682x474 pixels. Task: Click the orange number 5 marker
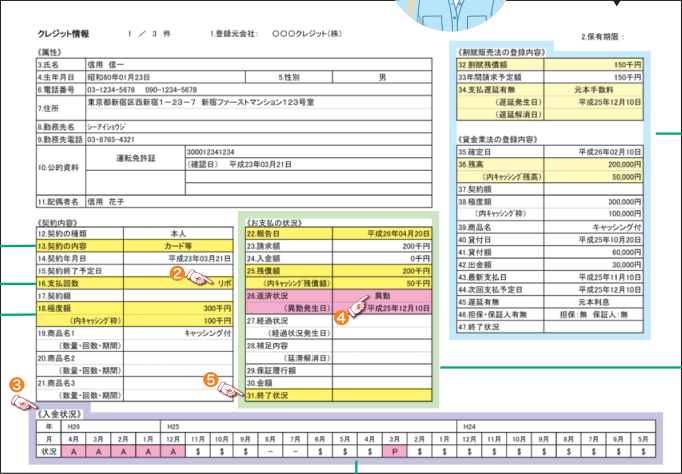[210, 379]
